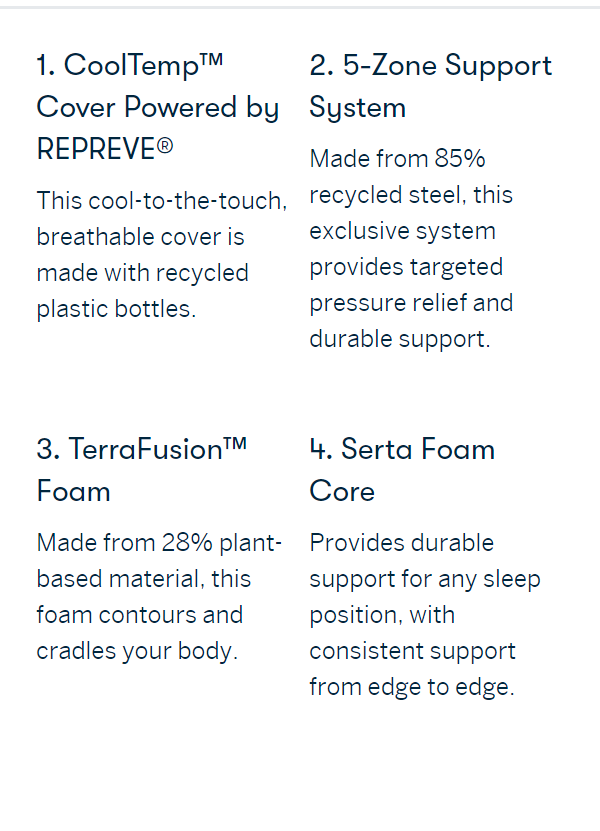The width and height of the screenshot is (600, 831).
Task: Select the word REPREVE® in the first heading
Action: tap(104, 149)
